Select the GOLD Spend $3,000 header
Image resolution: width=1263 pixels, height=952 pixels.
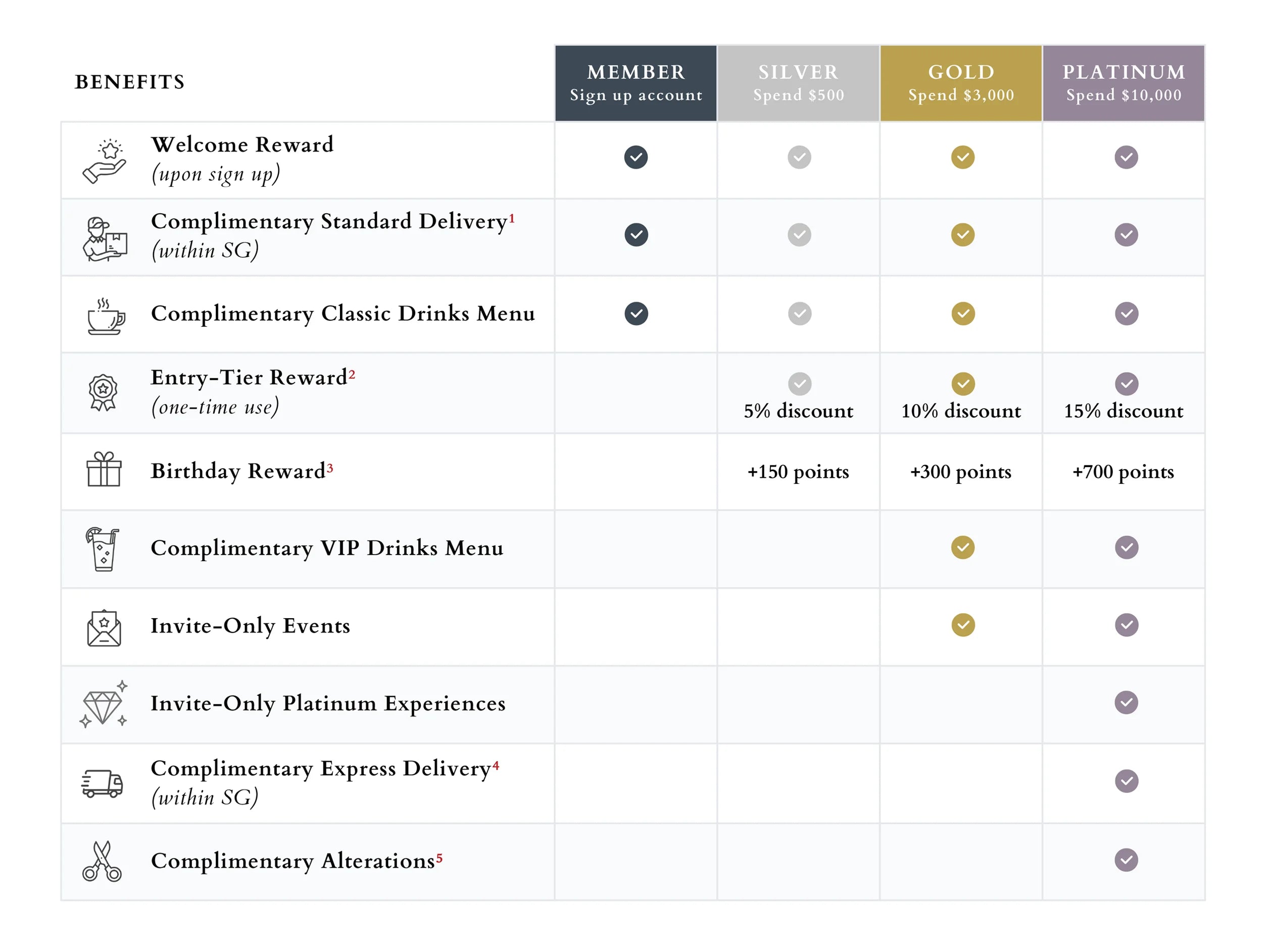tap(961, 83)
